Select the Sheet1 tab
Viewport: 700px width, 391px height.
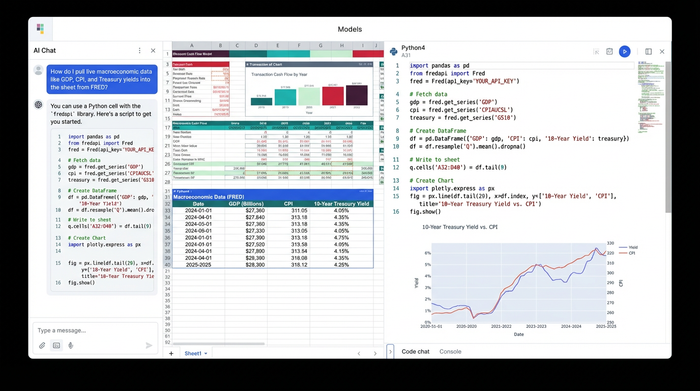[x=193, y=354]
